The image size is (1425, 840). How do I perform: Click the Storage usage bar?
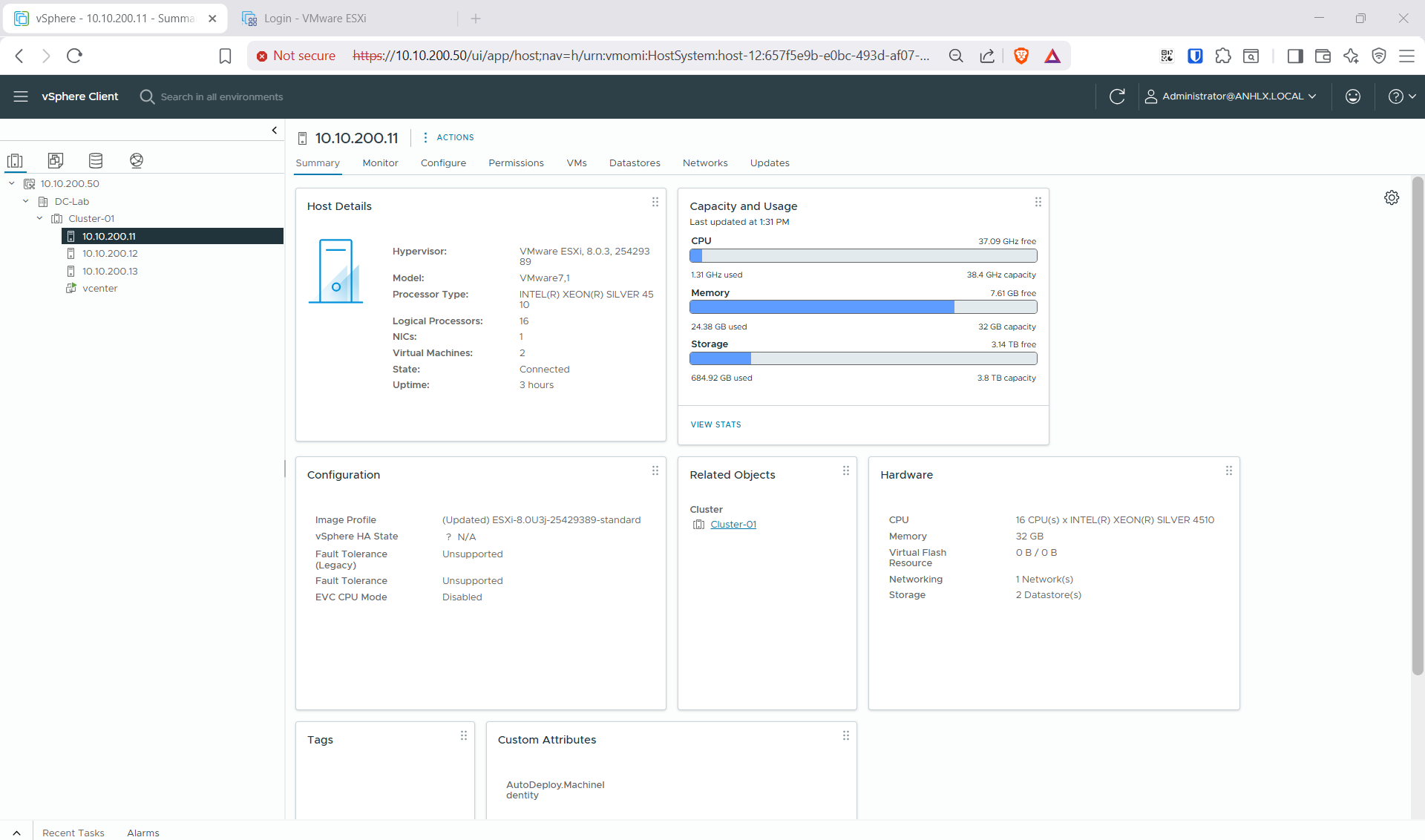point(863,358)
